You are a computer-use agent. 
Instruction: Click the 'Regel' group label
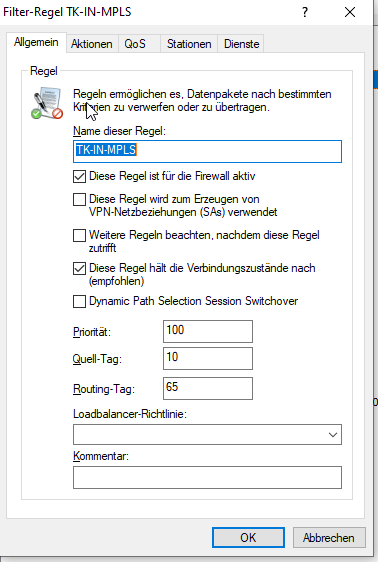[x=44, y=71]
